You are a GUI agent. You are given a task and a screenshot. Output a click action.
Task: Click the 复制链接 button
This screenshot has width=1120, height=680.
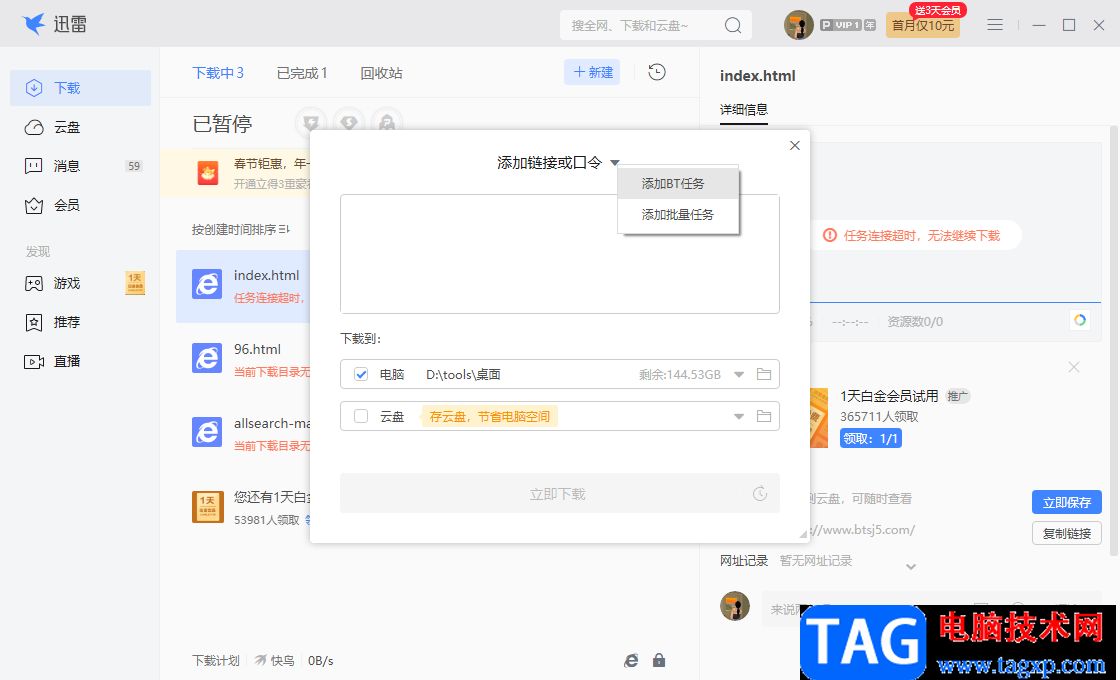(1066, 534)
